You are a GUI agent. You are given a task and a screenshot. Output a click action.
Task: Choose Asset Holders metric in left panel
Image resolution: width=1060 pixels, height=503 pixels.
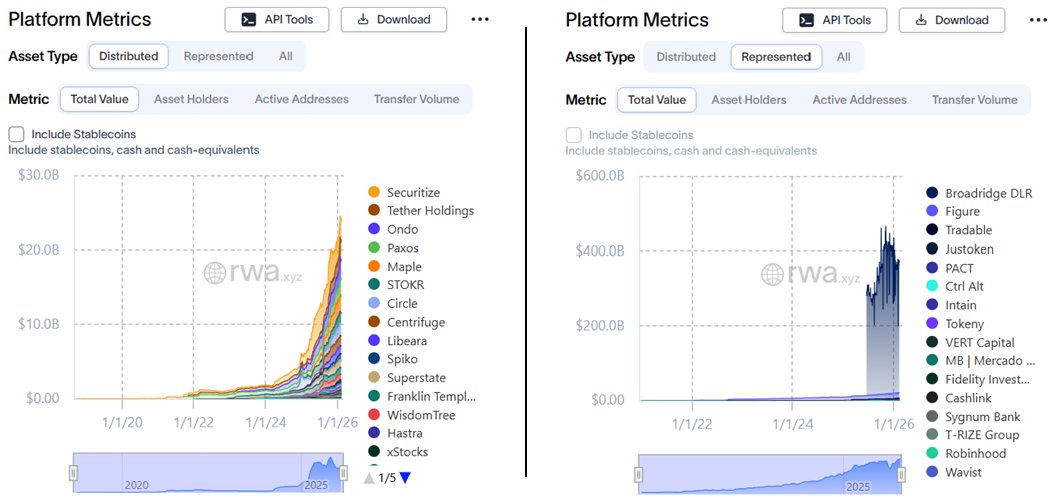tap(191, 99)
